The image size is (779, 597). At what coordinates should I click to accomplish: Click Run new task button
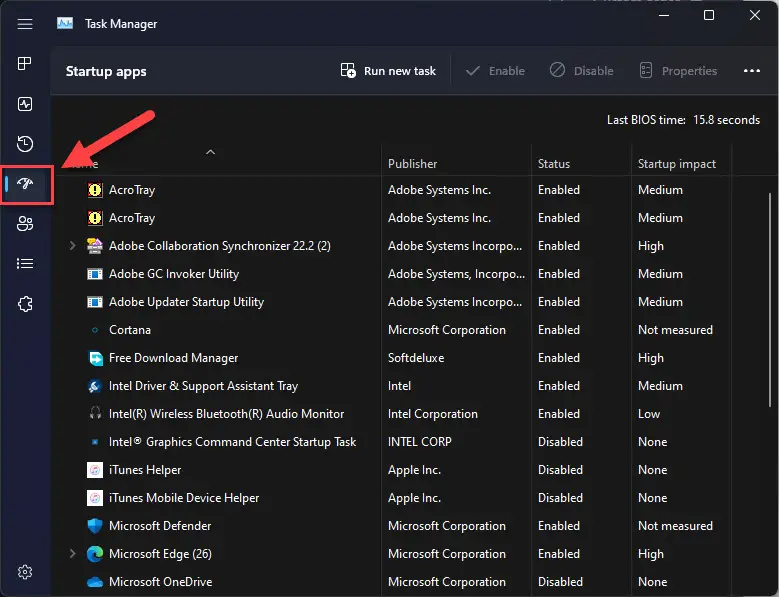click(388, 71)
